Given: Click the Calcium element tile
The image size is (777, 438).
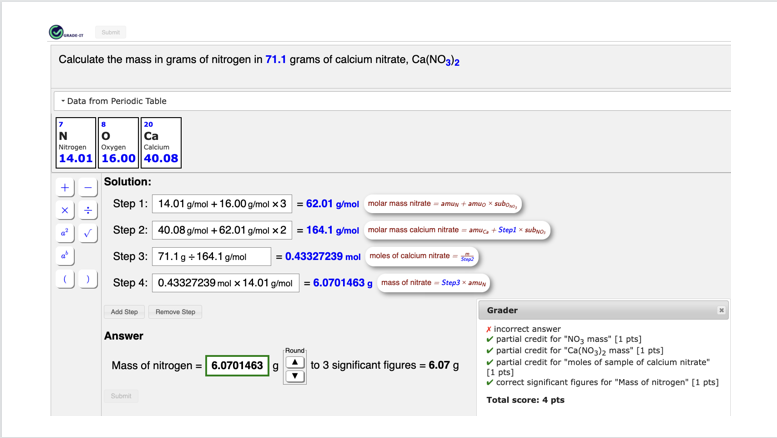Looking at the screenshot, I should coord(160,143).
